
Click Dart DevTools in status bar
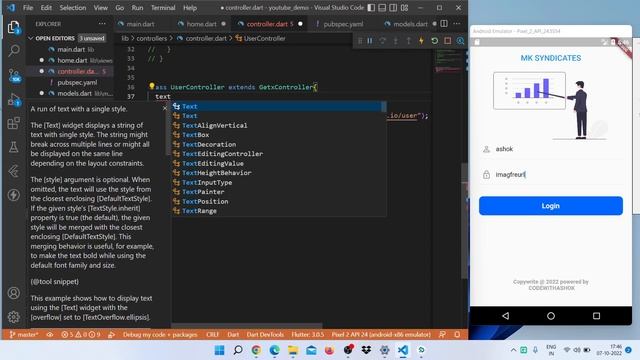[265, 334]
